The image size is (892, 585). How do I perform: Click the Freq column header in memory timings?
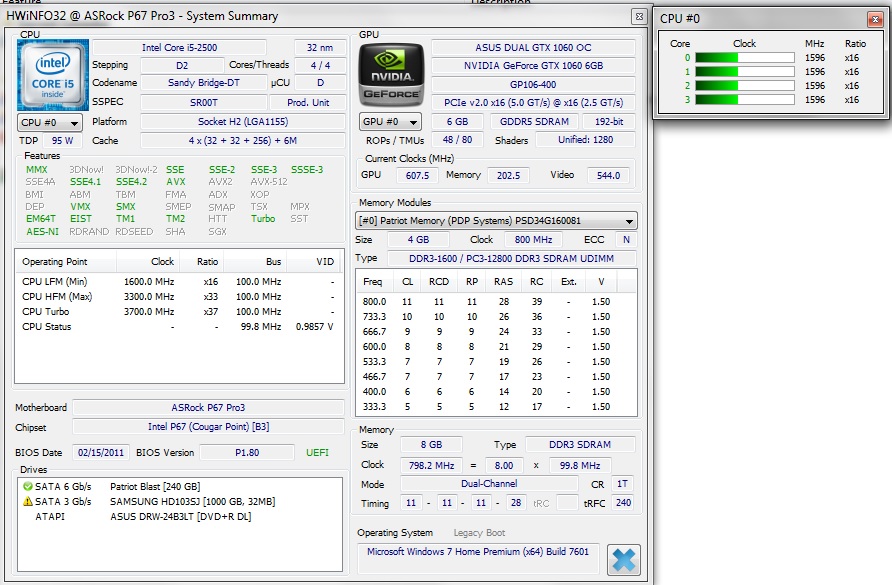(376, 282)
